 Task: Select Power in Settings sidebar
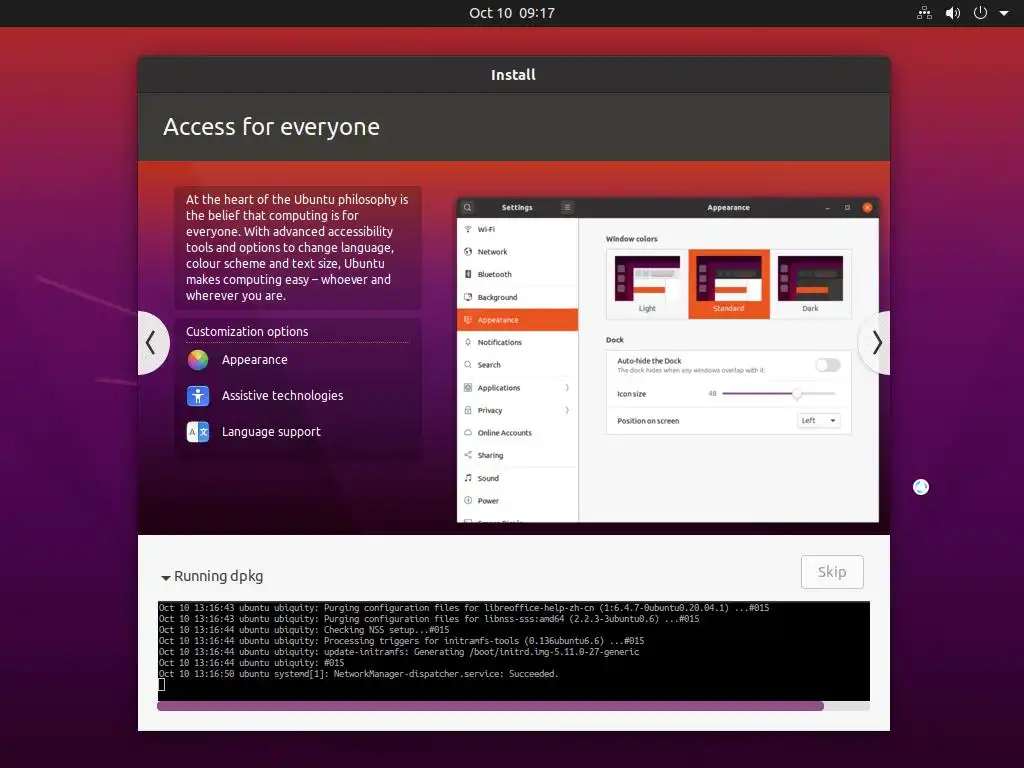pos(517,501)
